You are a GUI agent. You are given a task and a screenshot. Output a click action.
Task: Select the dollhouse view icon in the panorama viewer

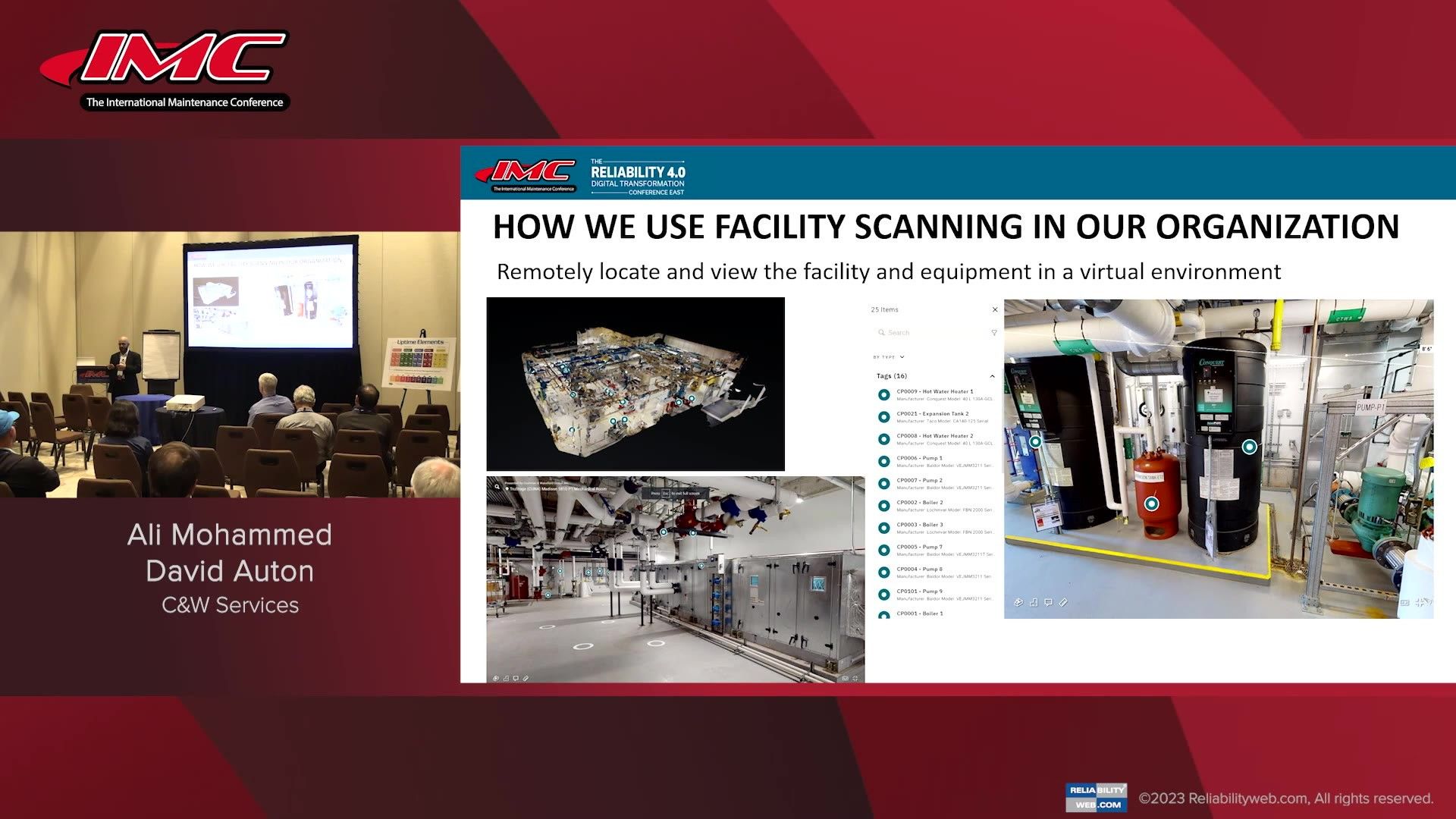coord(1019,602)
